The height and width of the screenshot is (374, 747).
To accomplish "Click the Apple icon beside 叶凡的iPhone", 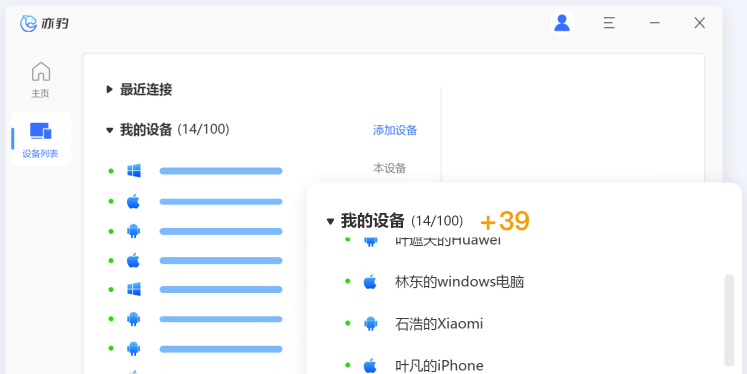I will click(370, 365).
